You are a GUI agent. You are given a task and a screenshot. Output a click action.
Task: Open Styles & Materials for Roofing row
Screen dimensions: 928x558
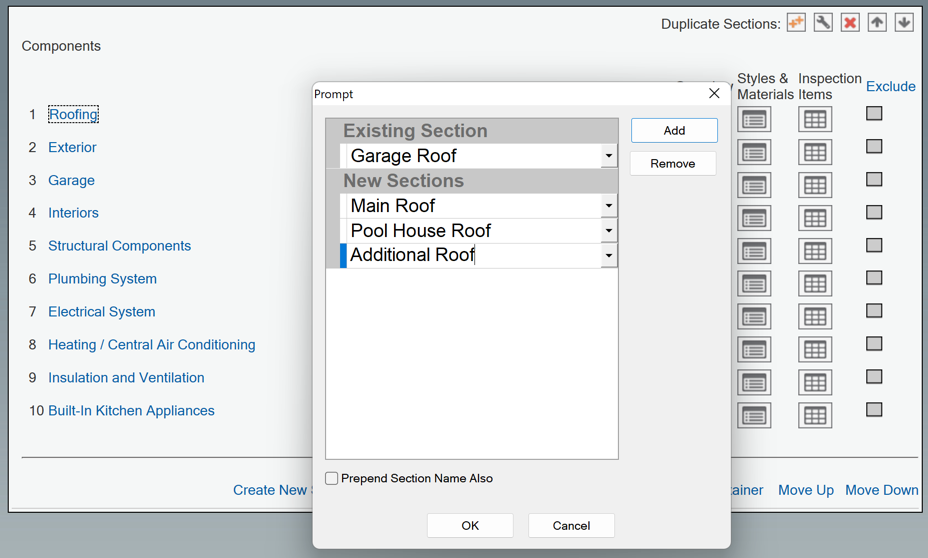coord(754,120)
